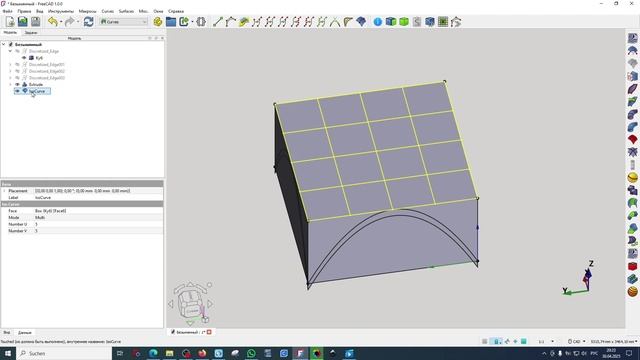Viewport: 640px width, 360px height.
Task: Toggle visibility of Discretized_Edge object
Action: (x=17, y=51)
